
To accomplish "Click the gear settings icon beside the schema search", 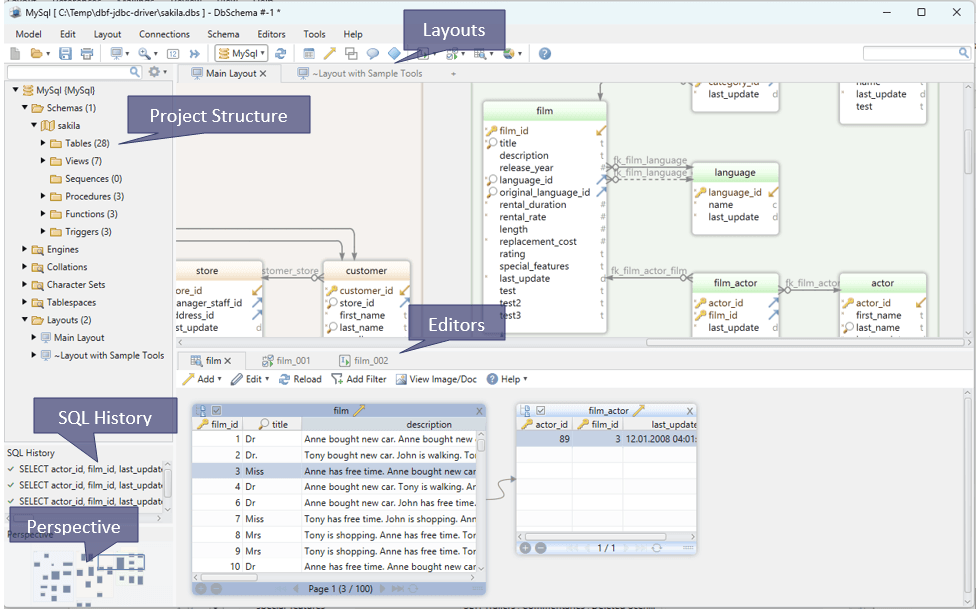I will [x=156, y=72].
